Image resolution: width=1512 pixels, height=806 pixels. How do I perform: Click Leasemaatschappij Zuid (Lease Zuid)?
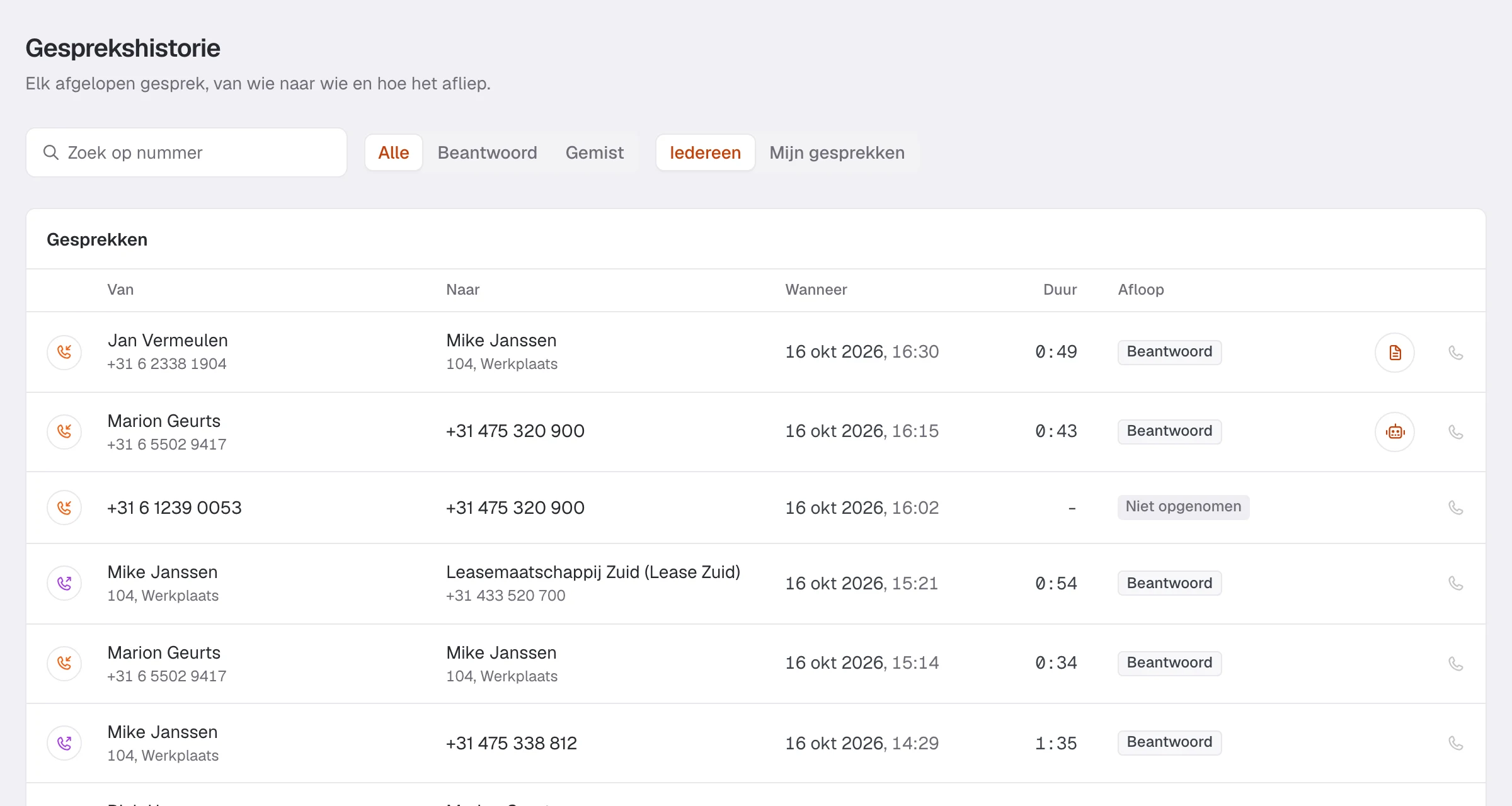593,572
